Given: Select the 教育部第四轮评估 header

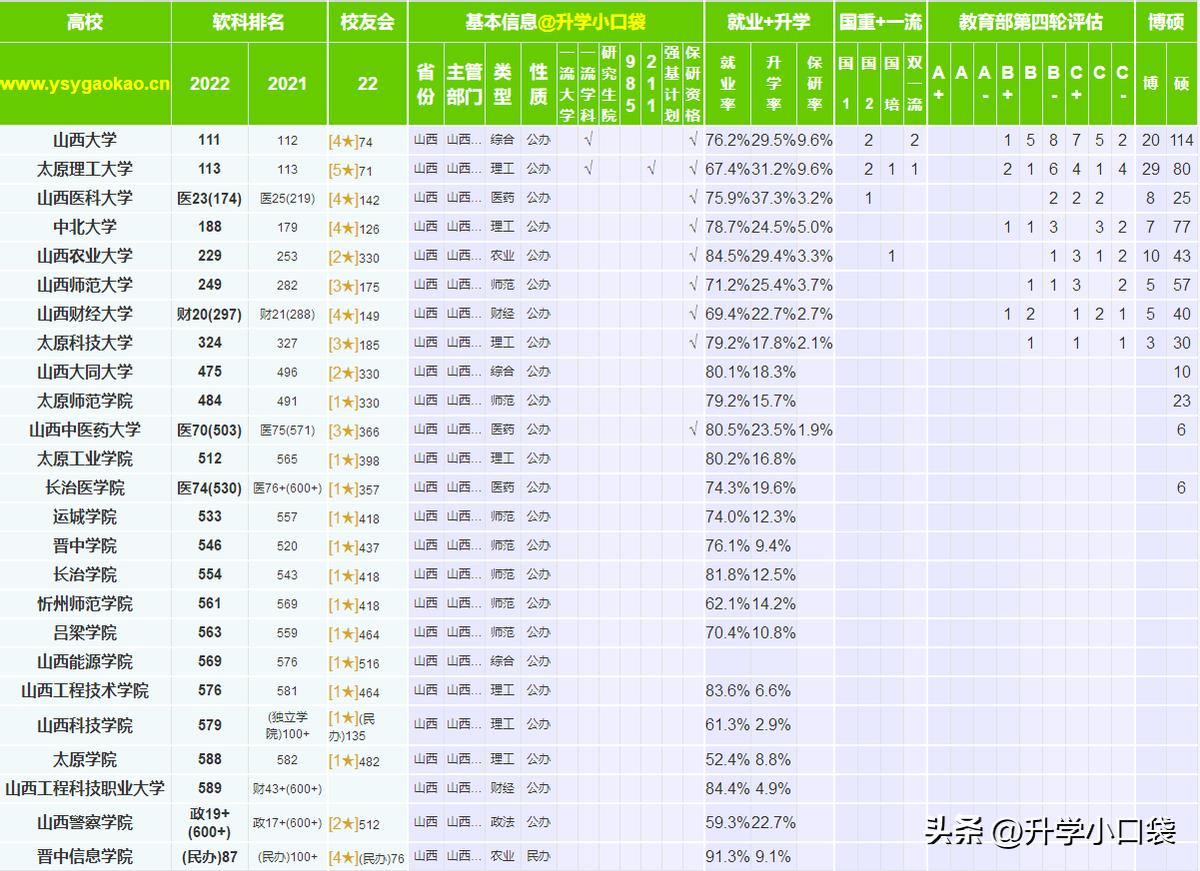Looking at the screenshot, I should tap(1030, 22).
